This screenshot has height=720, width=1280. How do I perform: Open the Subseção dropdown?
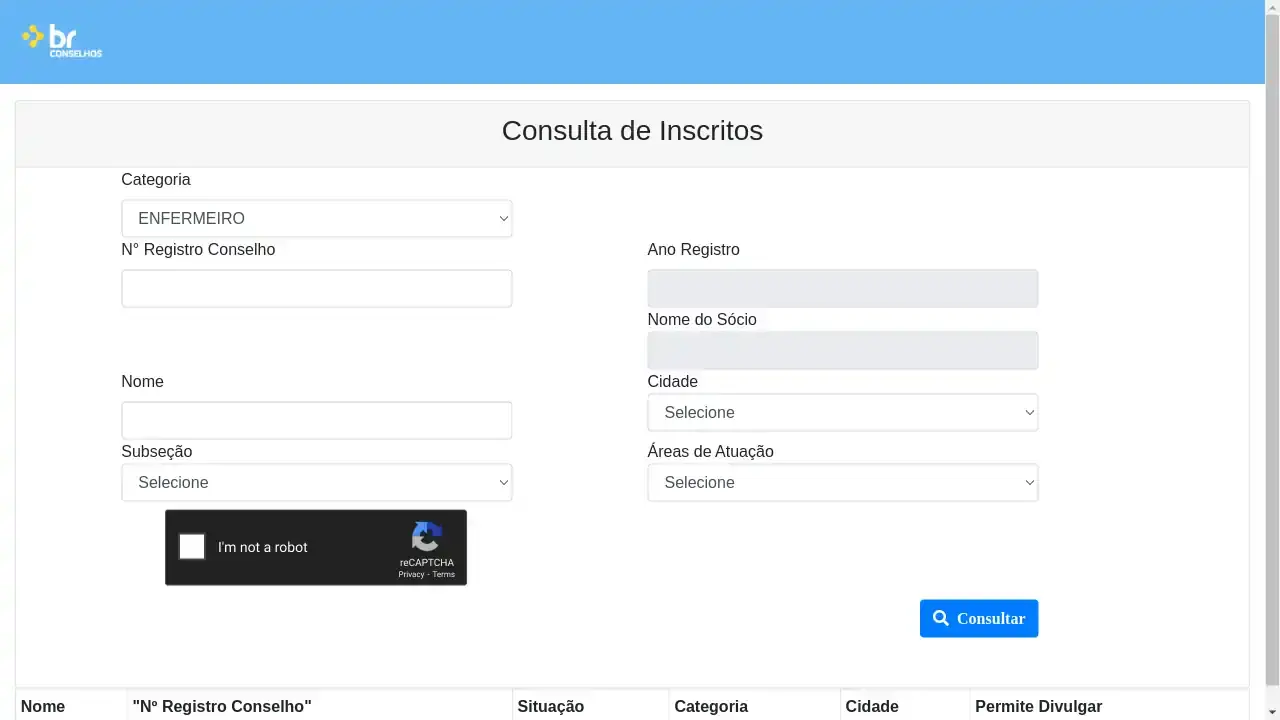point(316,483)
